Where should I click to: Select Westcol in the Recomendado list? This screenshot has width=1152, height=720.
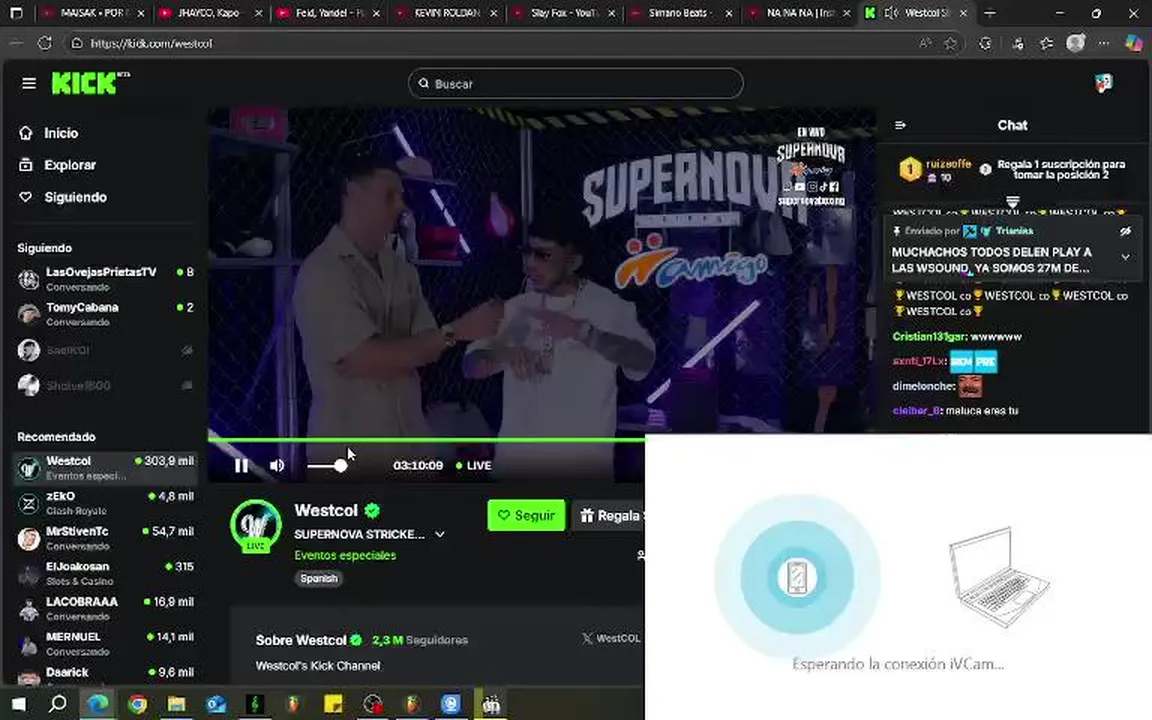tap(105, 467)
